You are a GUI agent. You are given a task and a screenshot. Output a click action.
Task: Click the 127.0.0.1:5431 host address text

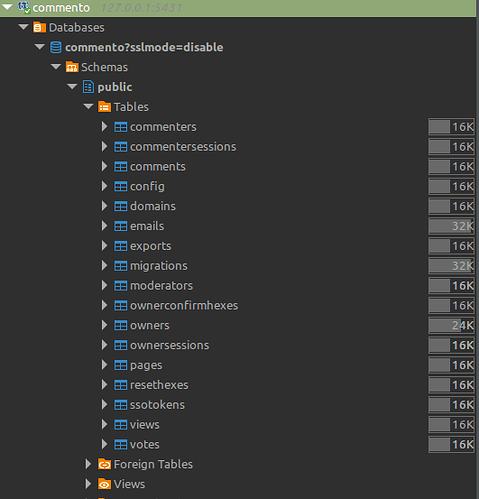pyautogui.click(x=141, y=7)
